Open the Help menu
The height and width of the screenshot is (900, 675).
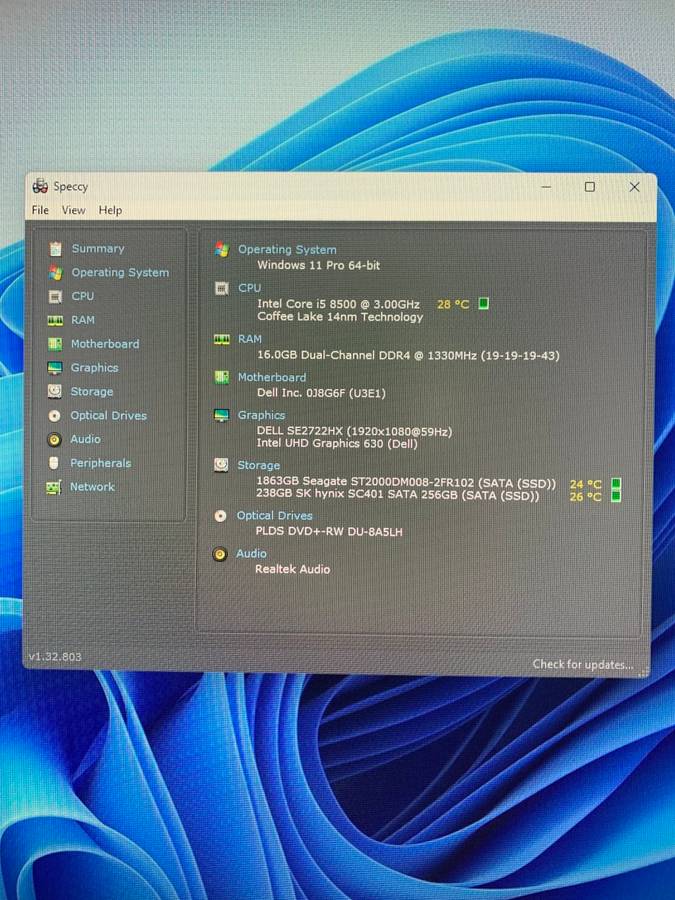[110, 210]
